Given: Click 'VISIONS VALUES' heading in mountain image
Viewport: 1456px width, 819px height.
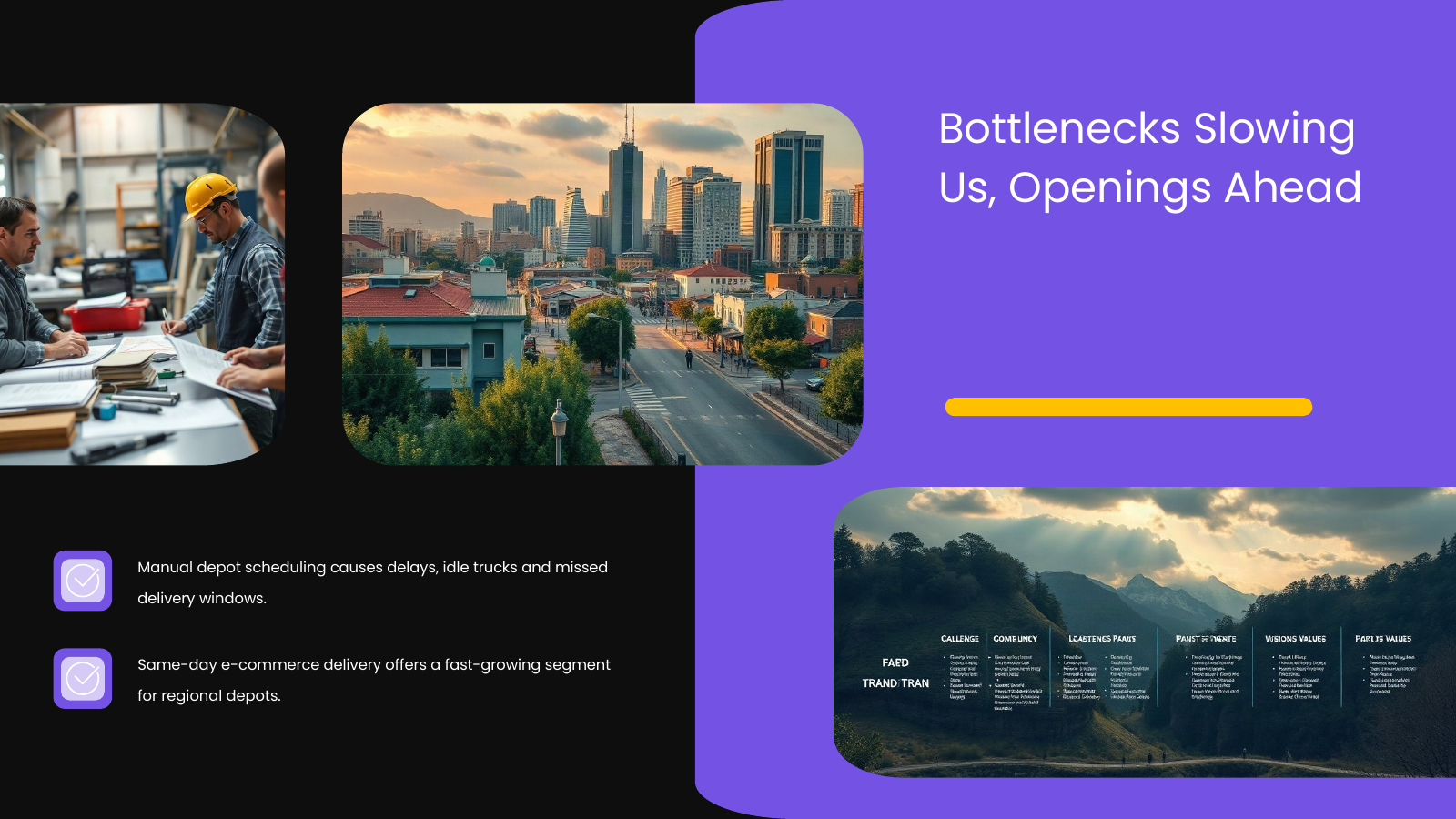Looking at the screenshot, I should coord(1295,639).
